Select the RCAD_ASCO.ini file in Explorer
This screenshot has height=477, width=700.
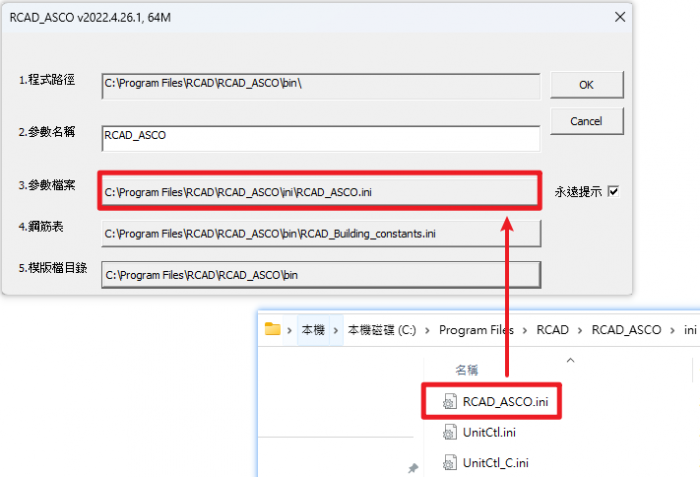[496, 402]
